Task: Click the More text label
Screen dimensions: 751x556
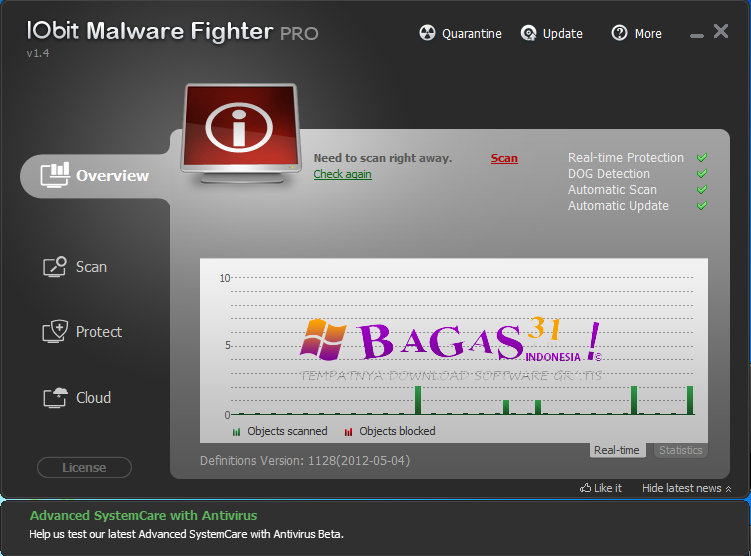Action: click(x=648, y=34)
